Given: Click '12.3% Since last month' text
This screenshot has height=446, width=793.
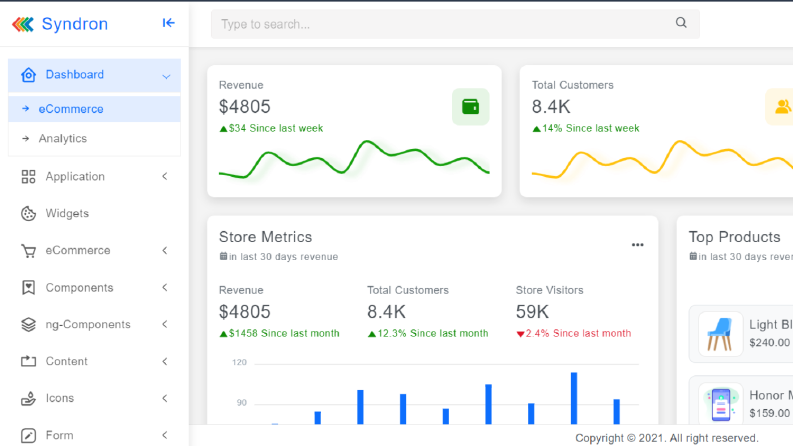Looking at the screenshot, I should tap(433, 333).
